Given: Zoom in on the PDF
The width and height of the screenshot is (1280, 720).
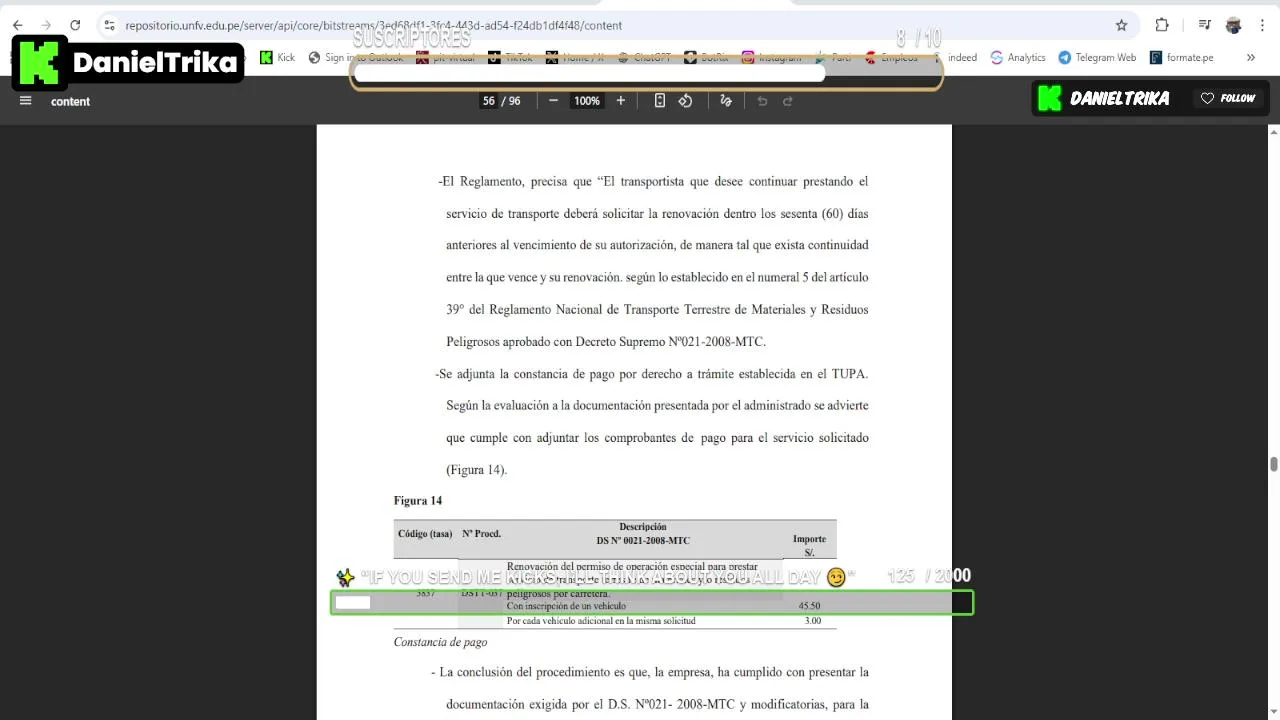Looking at the screenshot, I should click(x=620, y=100).
